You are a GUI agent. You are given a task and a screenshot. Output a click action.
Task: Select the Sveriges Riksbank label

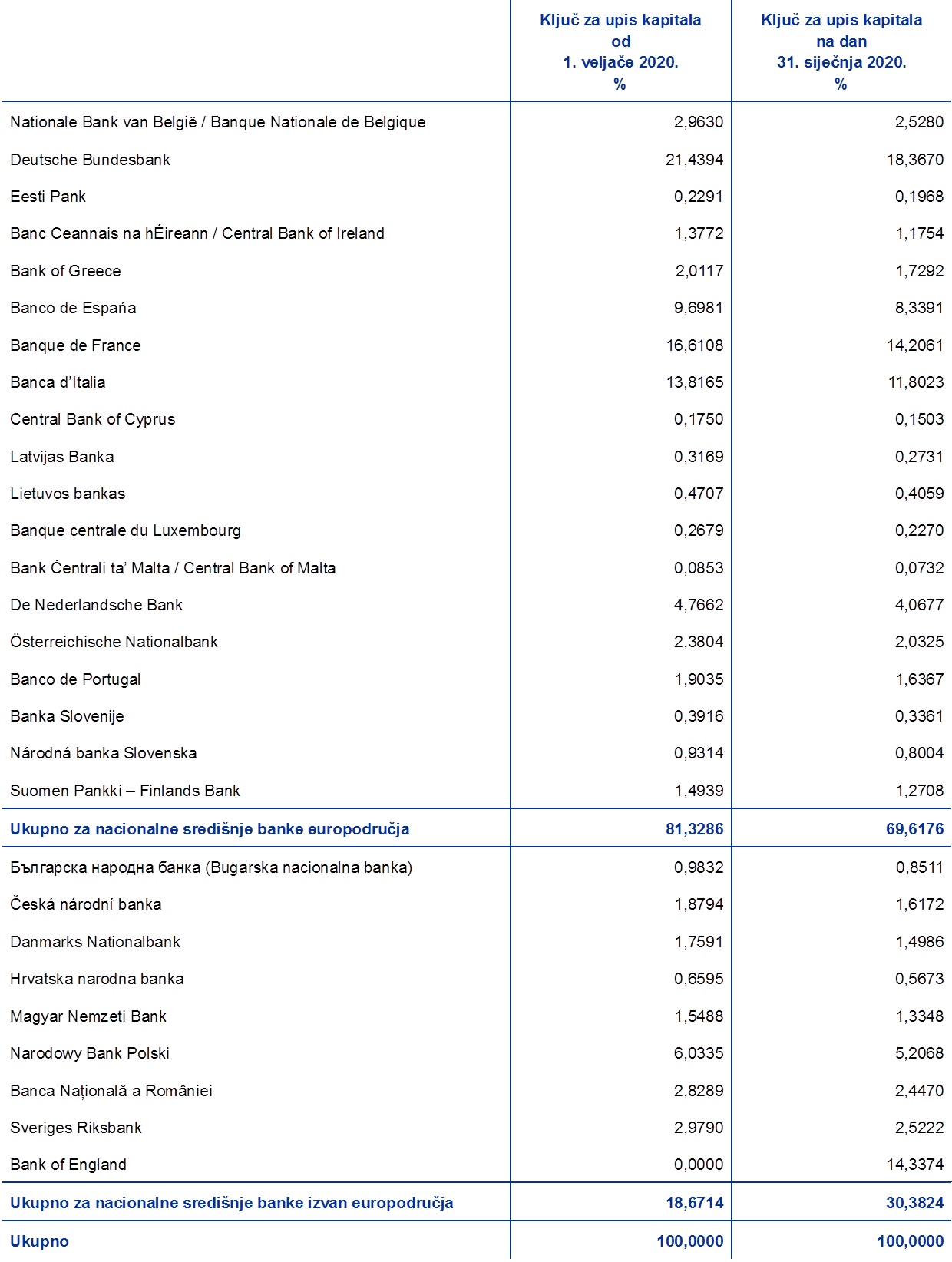[x=76, y=1128]
